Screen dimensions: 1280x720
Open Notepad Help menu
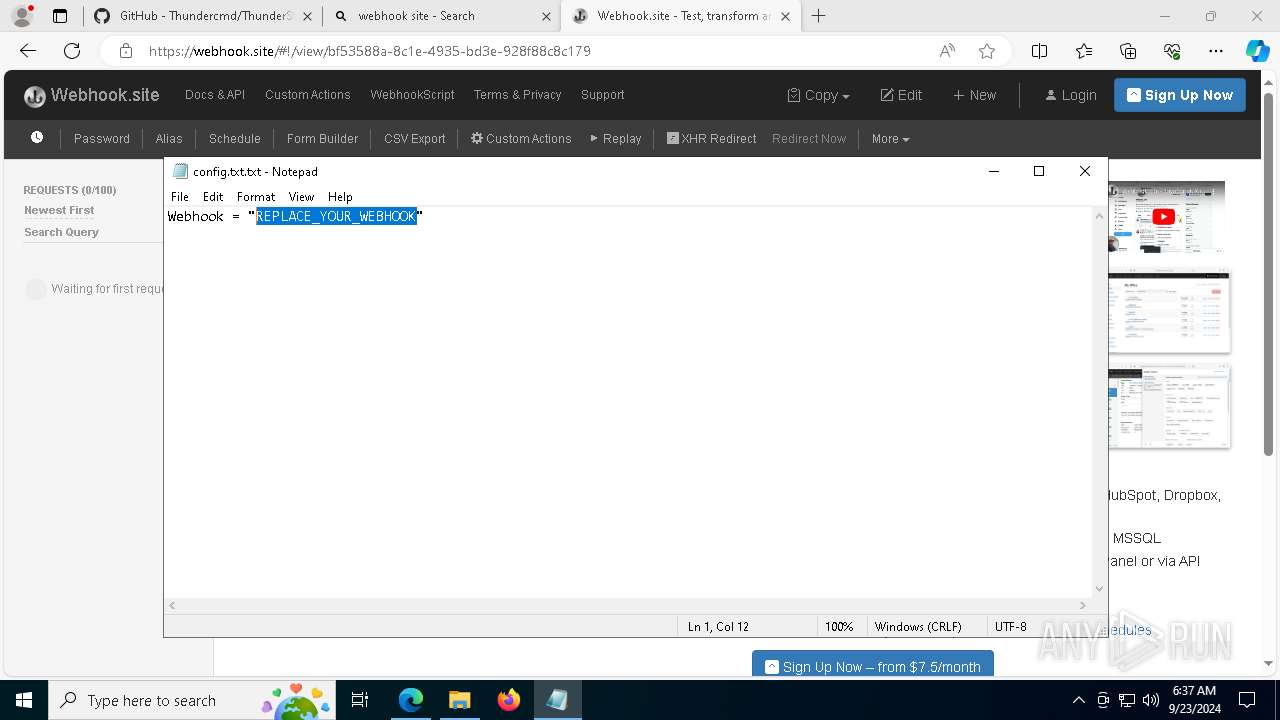coord(340,197)
